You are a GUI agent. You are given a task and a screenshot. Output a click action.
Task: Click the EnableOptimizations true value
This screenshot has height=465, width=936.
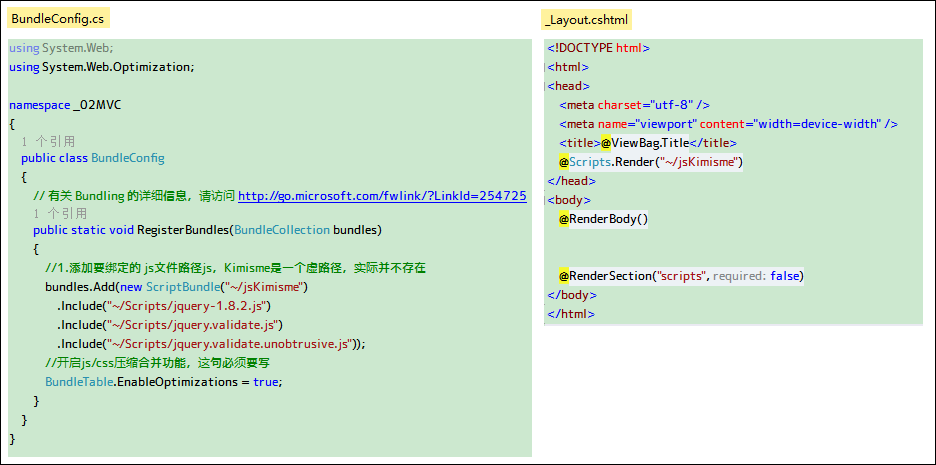pyautogui.click(x=266, y=382)
